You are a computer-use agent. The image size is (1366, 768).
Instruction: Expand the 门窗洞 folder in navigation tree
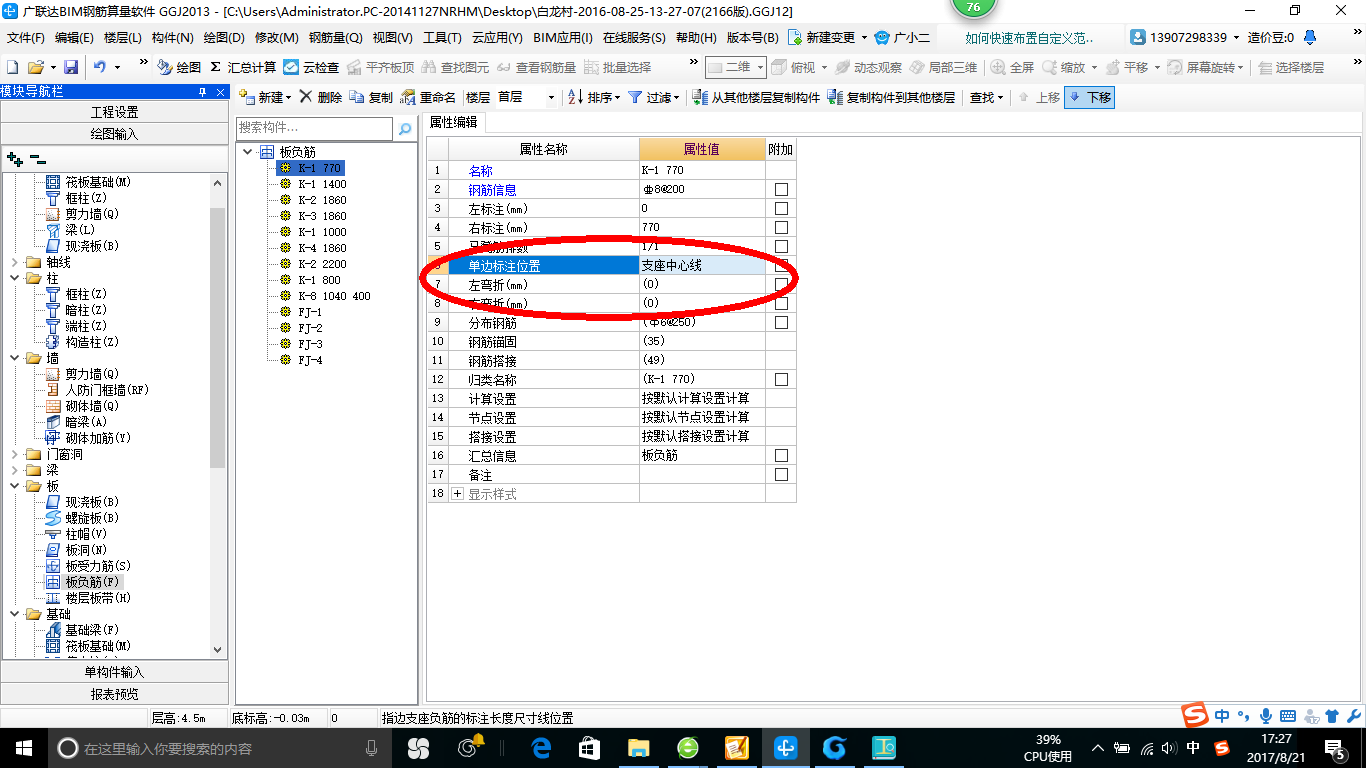15,454
